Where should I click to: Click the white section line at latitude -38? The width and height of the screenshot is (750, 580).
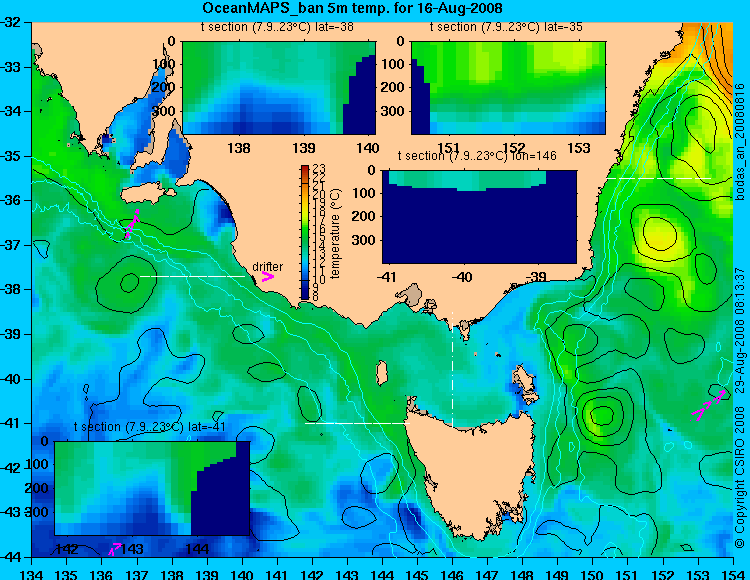192,276
